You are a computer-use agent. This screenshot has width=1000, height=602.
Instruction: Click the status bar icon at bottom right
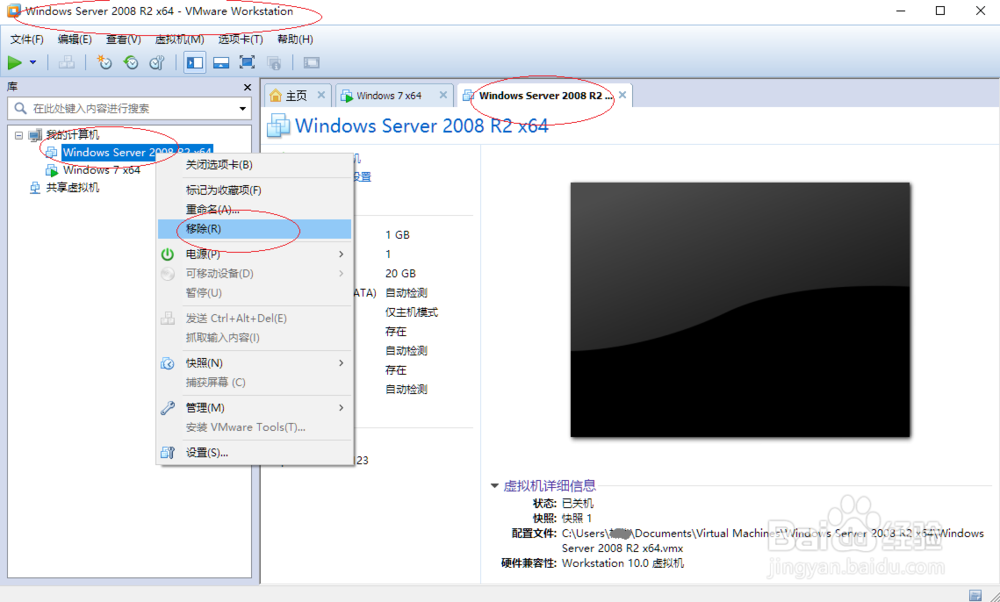pos(975,595)
